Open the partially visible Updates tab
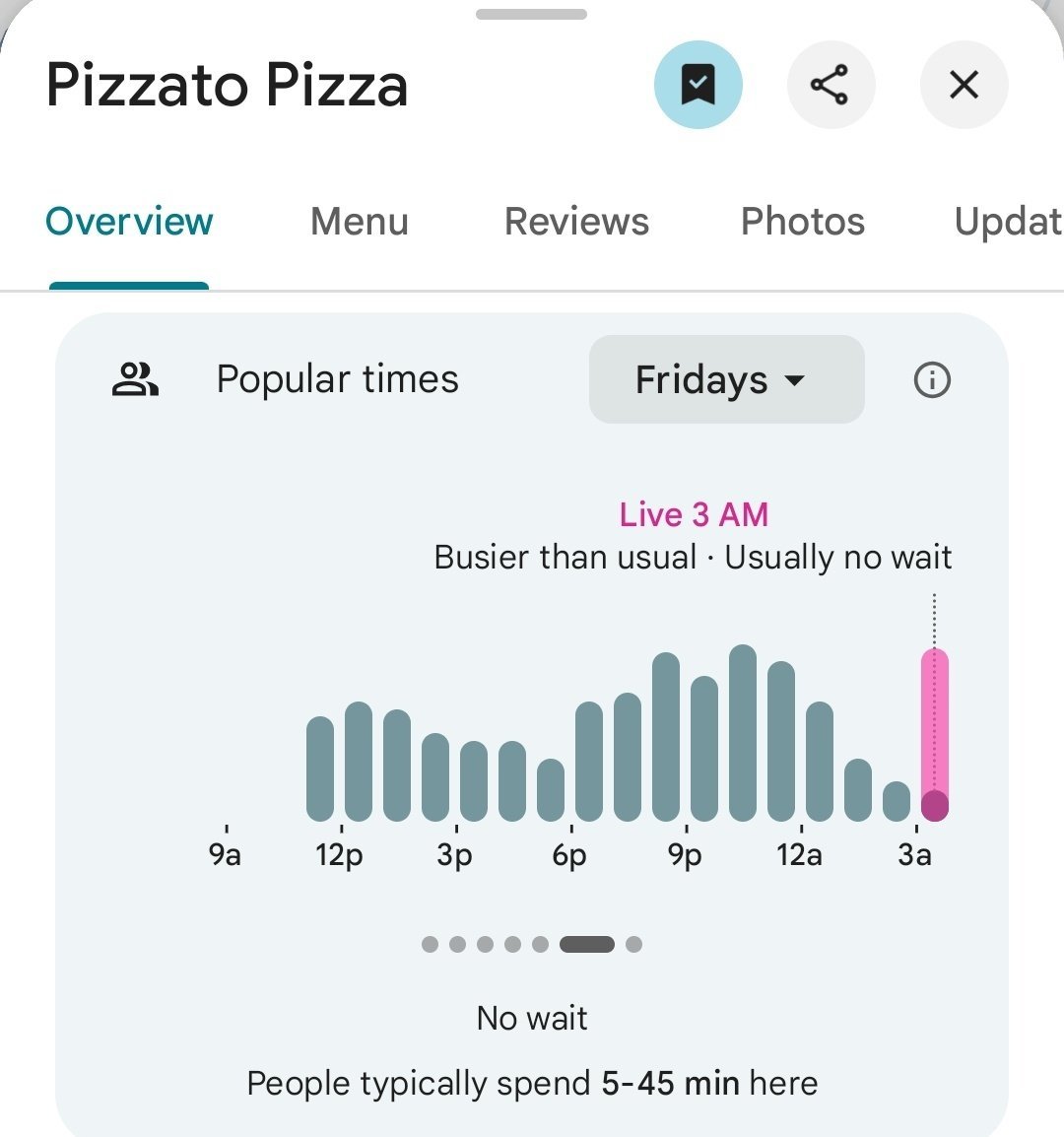1064x1137 pixels. [x=1007, y=222]
